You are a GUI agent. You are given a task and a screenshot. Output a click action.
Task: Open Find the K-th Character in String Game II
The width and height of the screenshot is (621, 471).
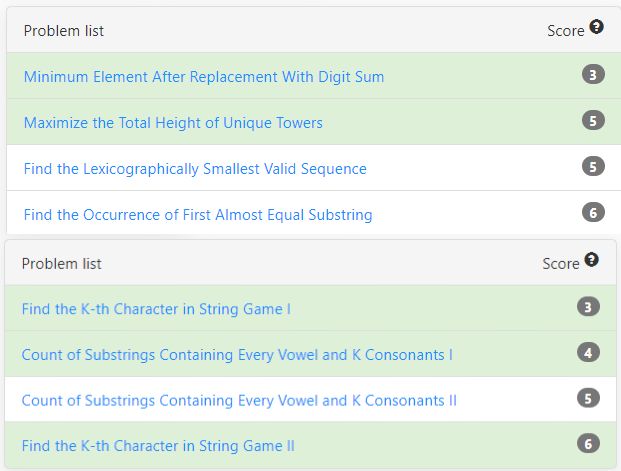pyautogui.click(x=158, y=446)
